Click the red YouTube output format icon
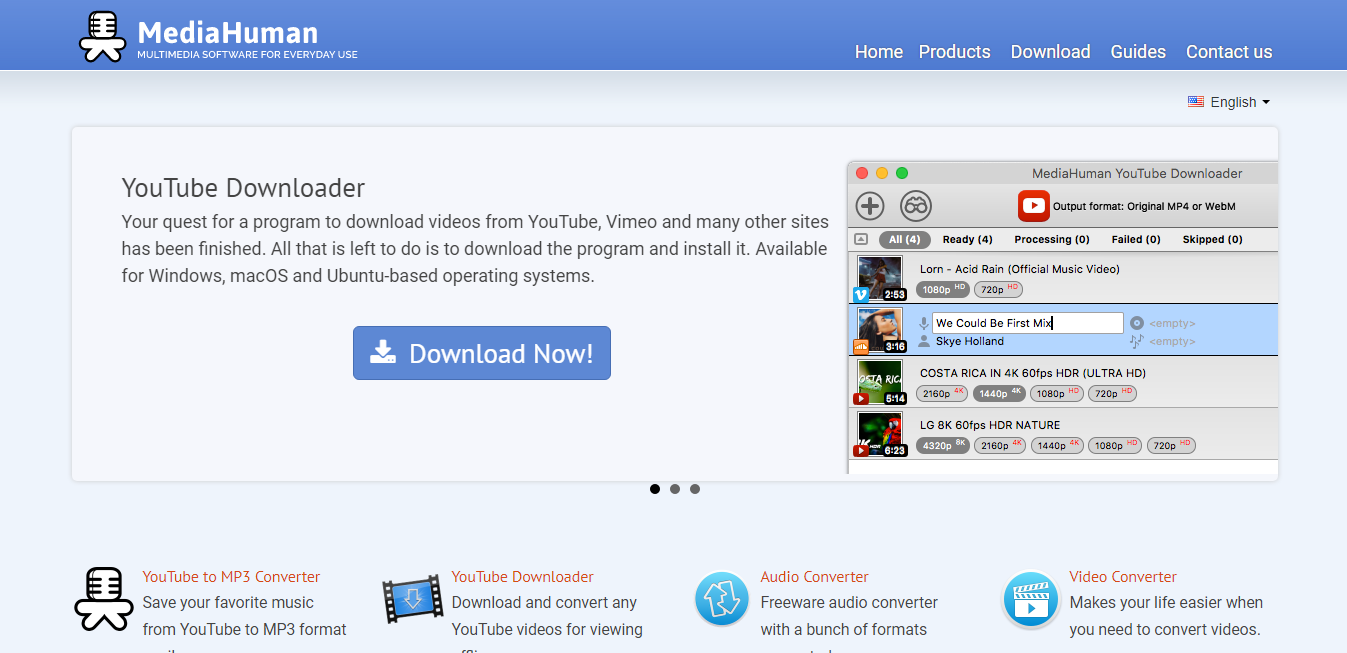The width and height of the screenshot is (1347, 653). [1034, 206]
